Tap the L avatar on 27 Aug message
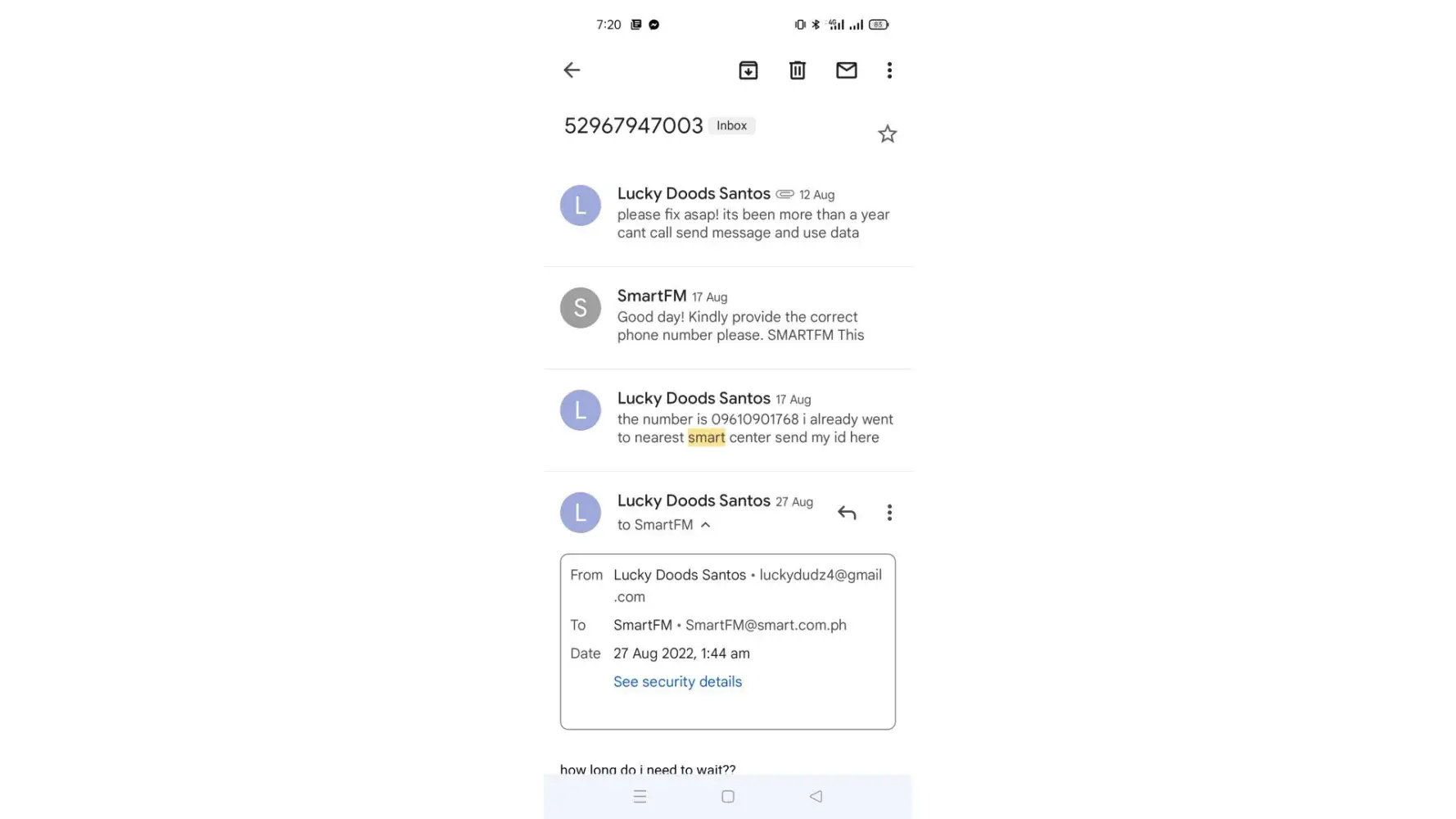 580,513
